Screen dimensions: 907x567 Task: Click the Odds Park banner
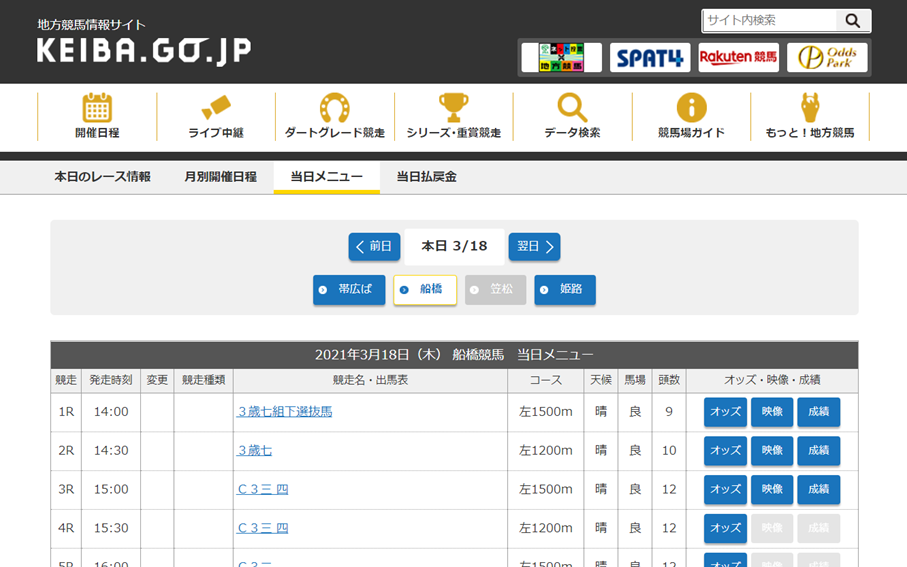coord(827,58)
